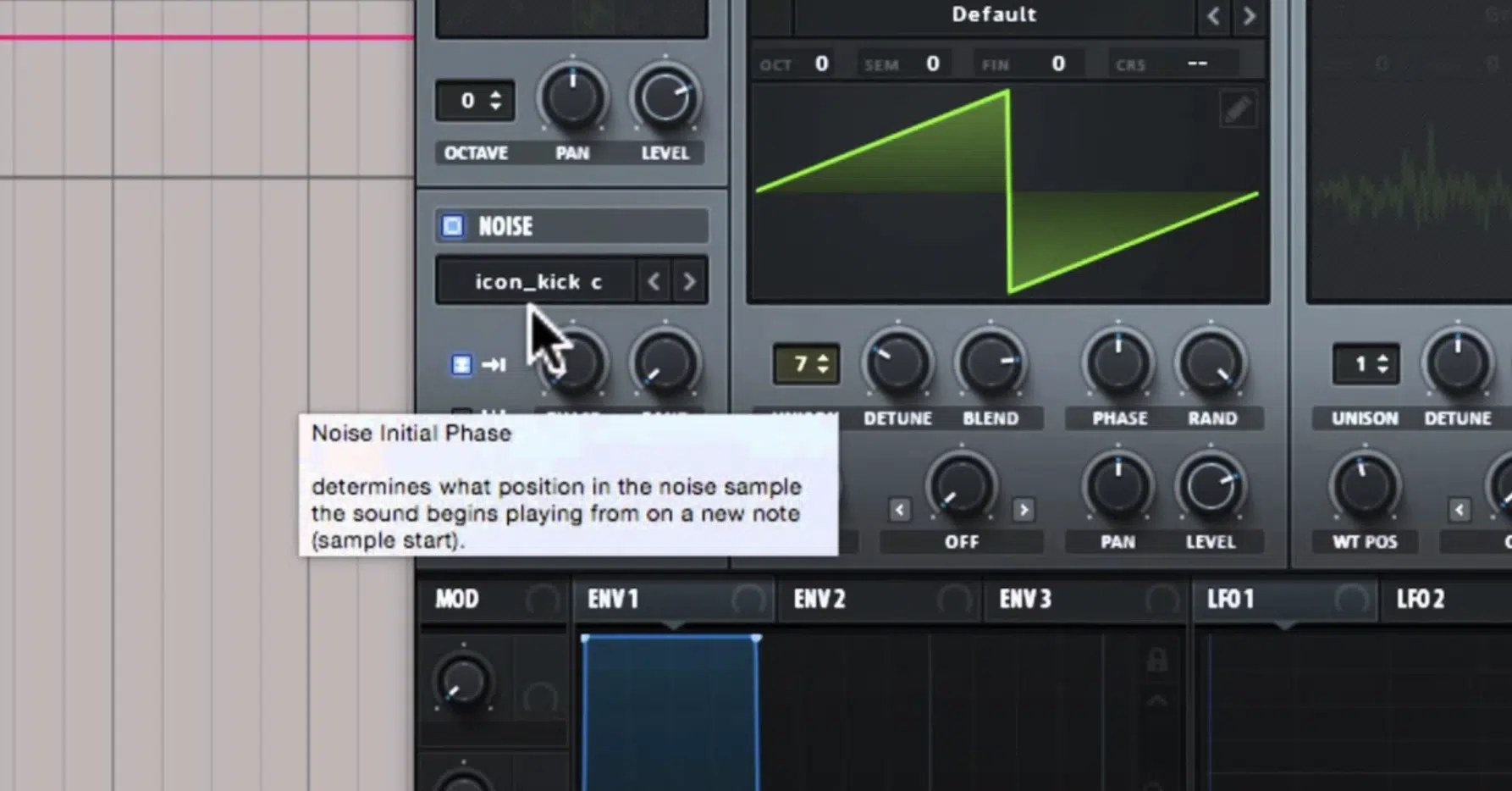
Task: Switch to the MOD tab
Action: [x=457, y=600]
